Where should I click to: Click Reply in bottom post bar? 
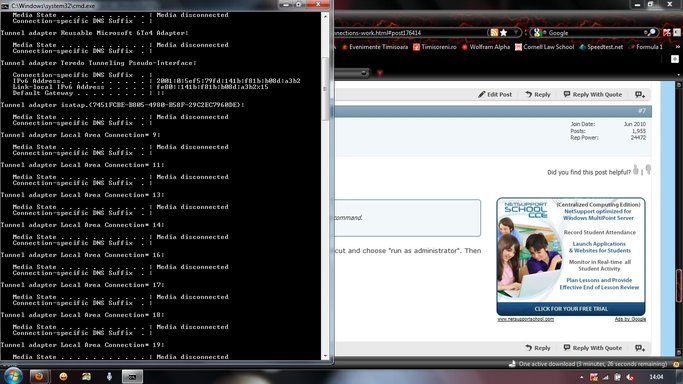(x=538, y=348)
